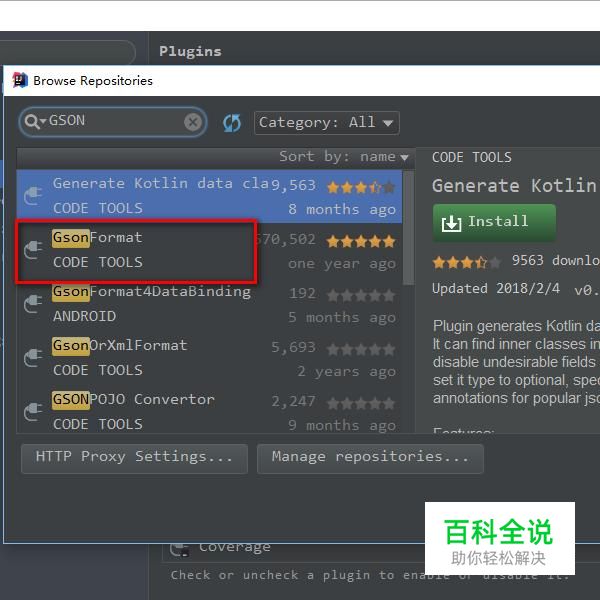Click the Plugins heading in Settings window
The image size is (600, 600).
click(x=190, y=51)
